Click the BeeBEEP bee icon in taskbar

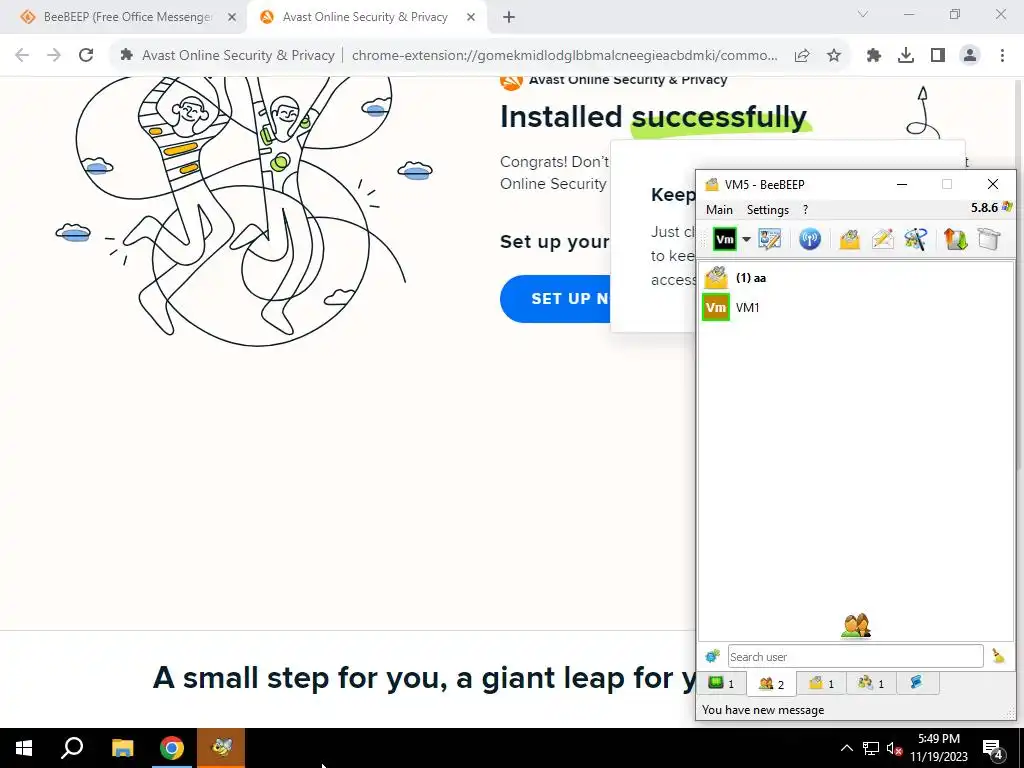coord(221,748)
